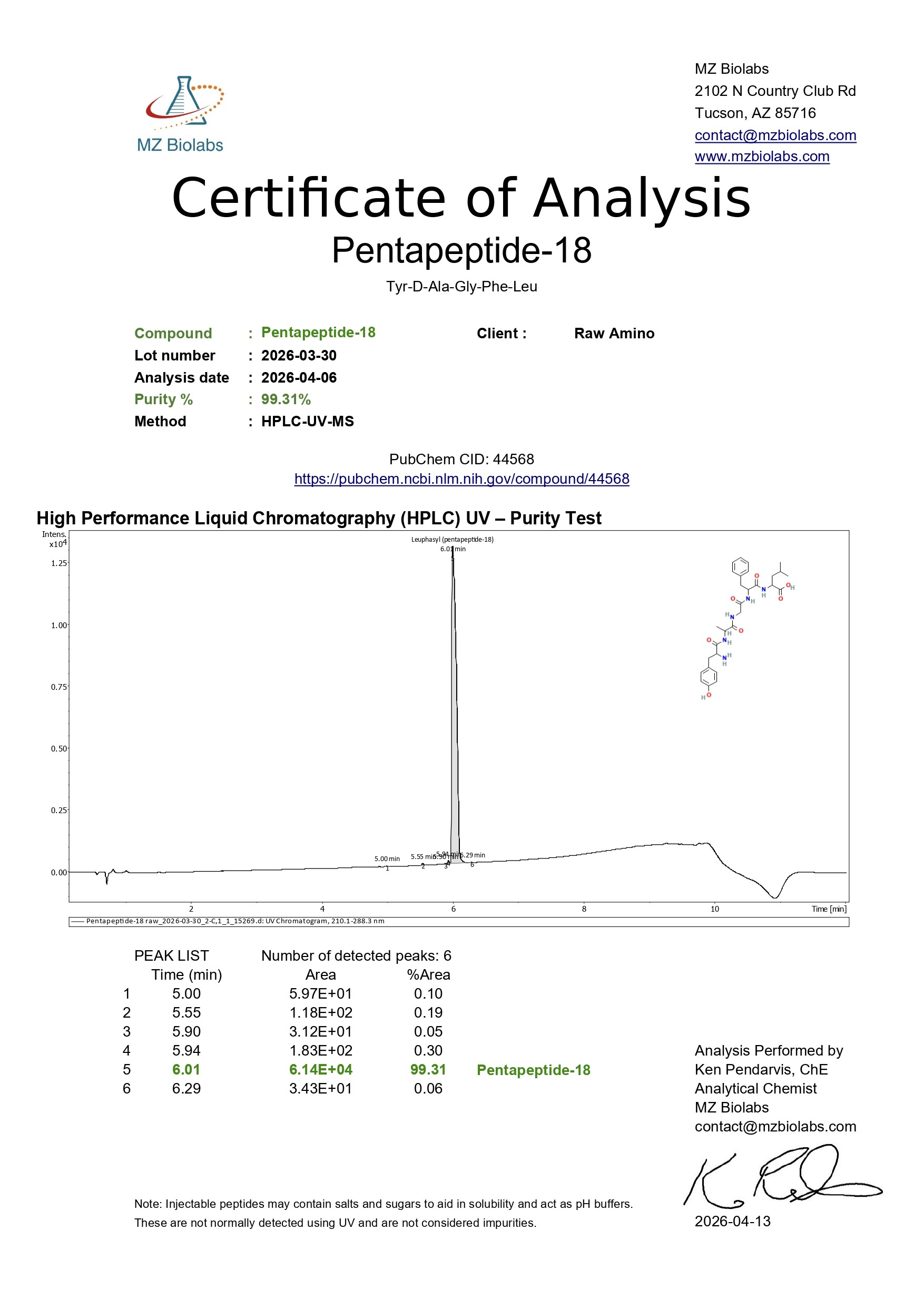This screenshot has height=1308, width=924.
Task: Click the green peak 5 area 6.14E+04
Action: coord(320,1069)
